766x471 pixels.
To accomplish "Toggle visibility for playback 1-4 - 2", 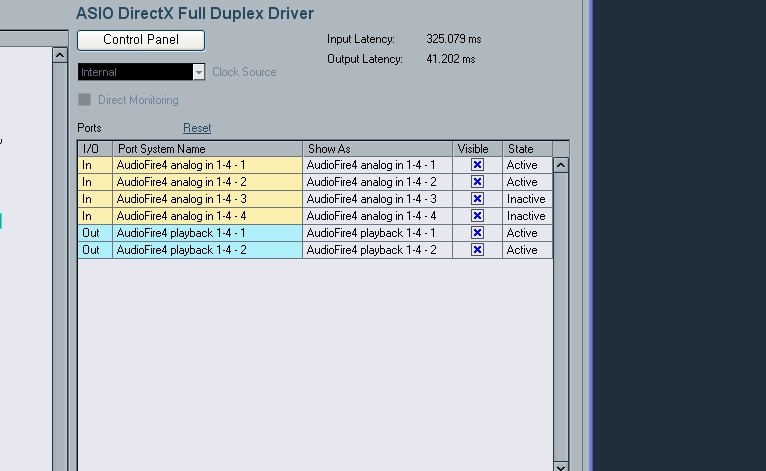I will pyautogui.click(x=477, y=250).
